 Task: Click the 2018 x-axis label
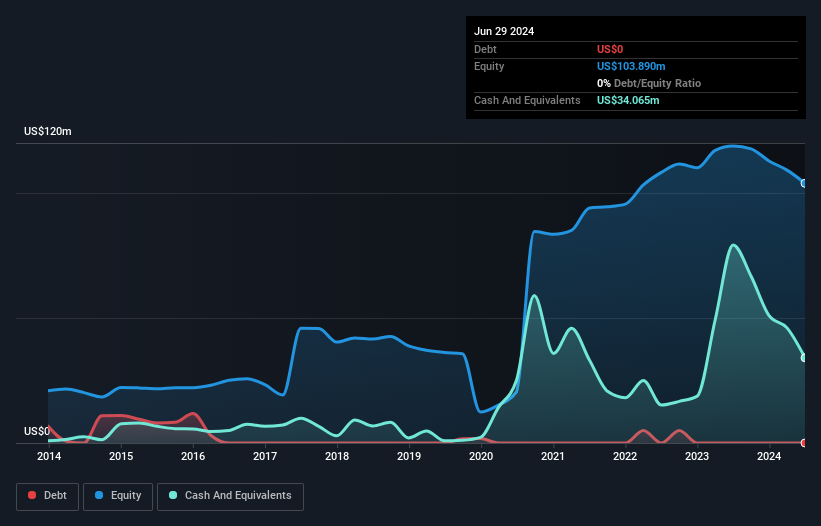tap(337, 456)
